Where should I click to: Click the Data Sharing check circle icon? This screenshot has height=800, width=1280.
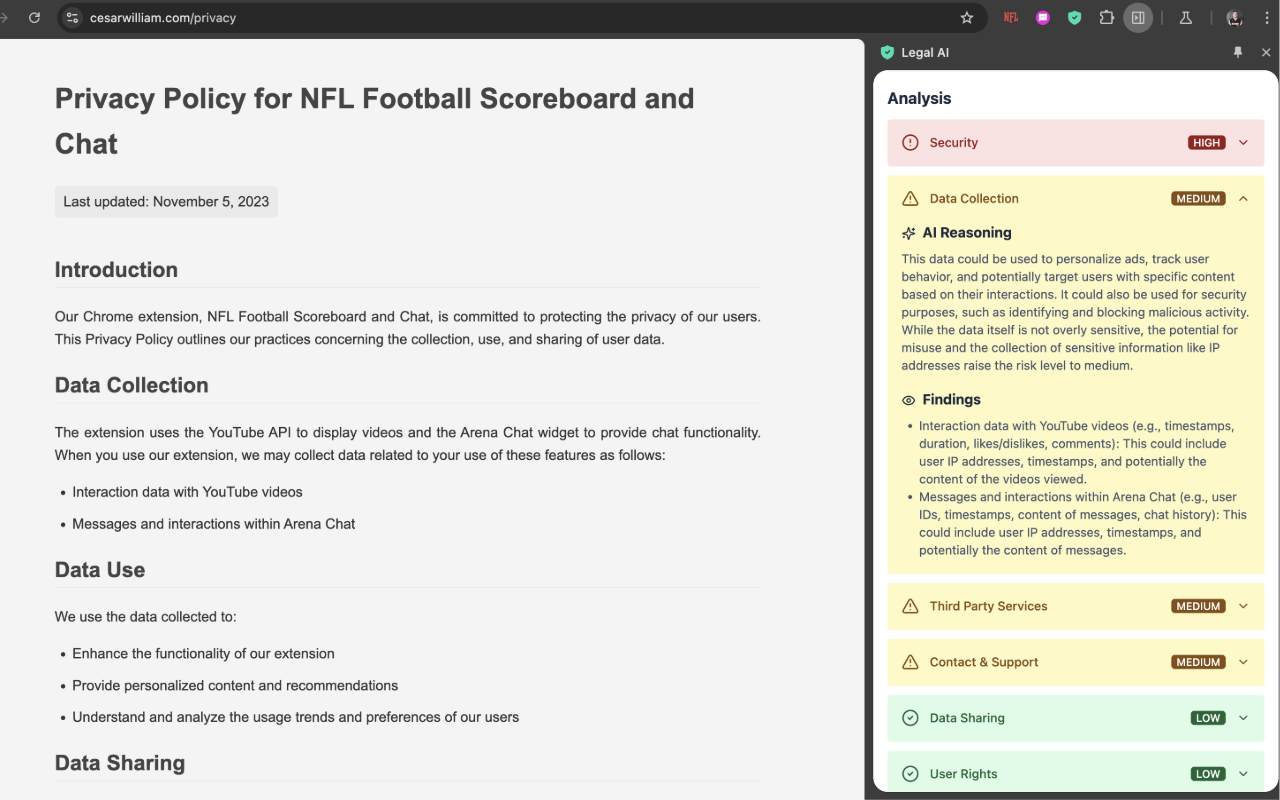coord(910,718)
